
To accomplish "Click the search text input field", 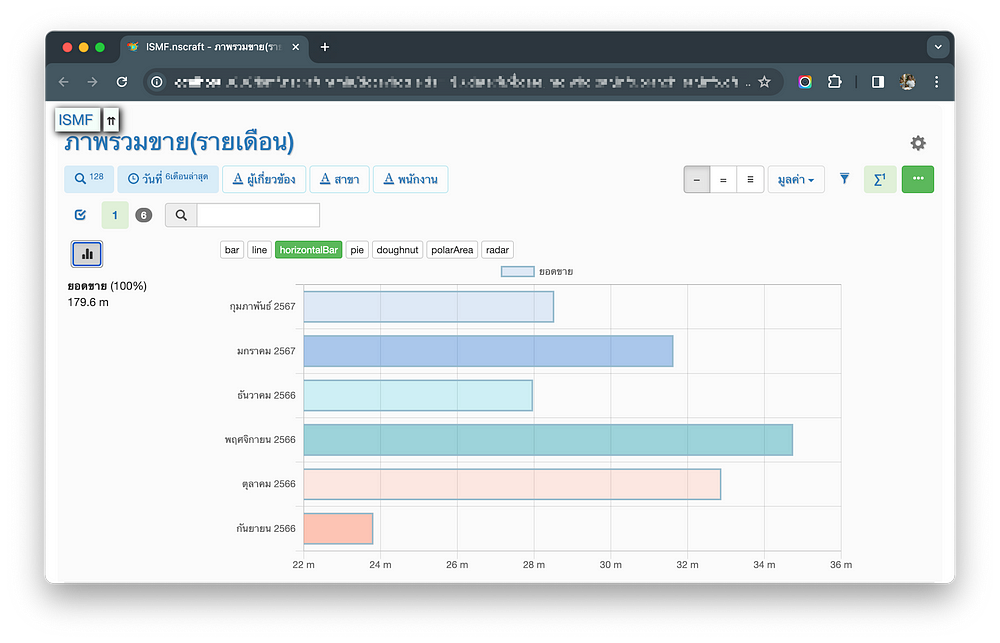I will tap(258, 215).
